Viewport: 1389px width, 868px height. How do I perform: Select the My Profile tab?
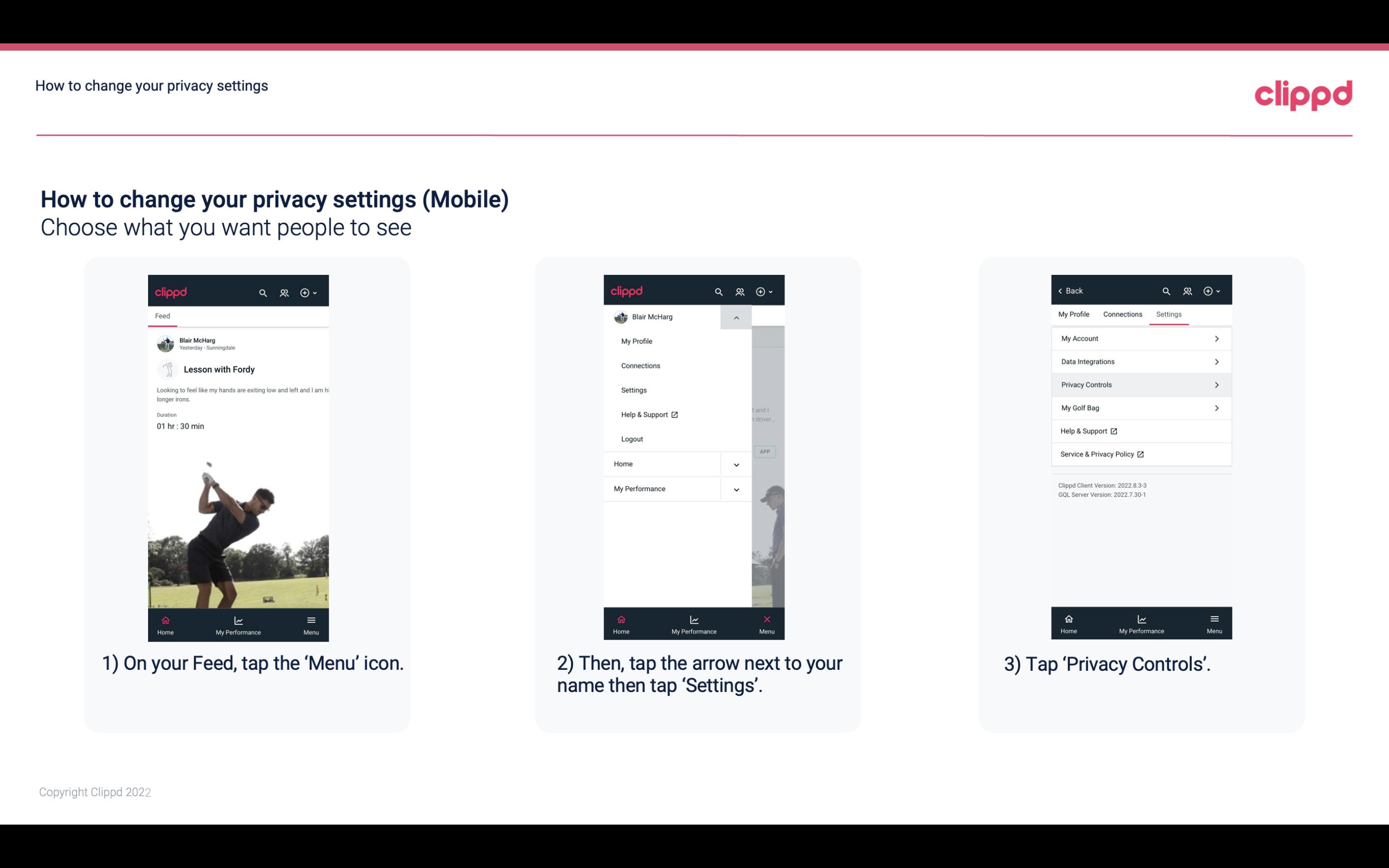click(x=1074, y=314)
